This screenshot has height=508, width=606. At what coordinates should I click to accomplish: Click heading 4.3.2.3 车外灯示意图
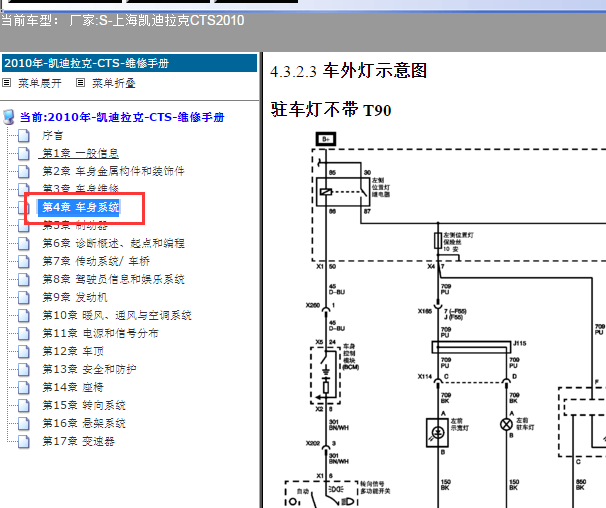(x=348, y=71)
